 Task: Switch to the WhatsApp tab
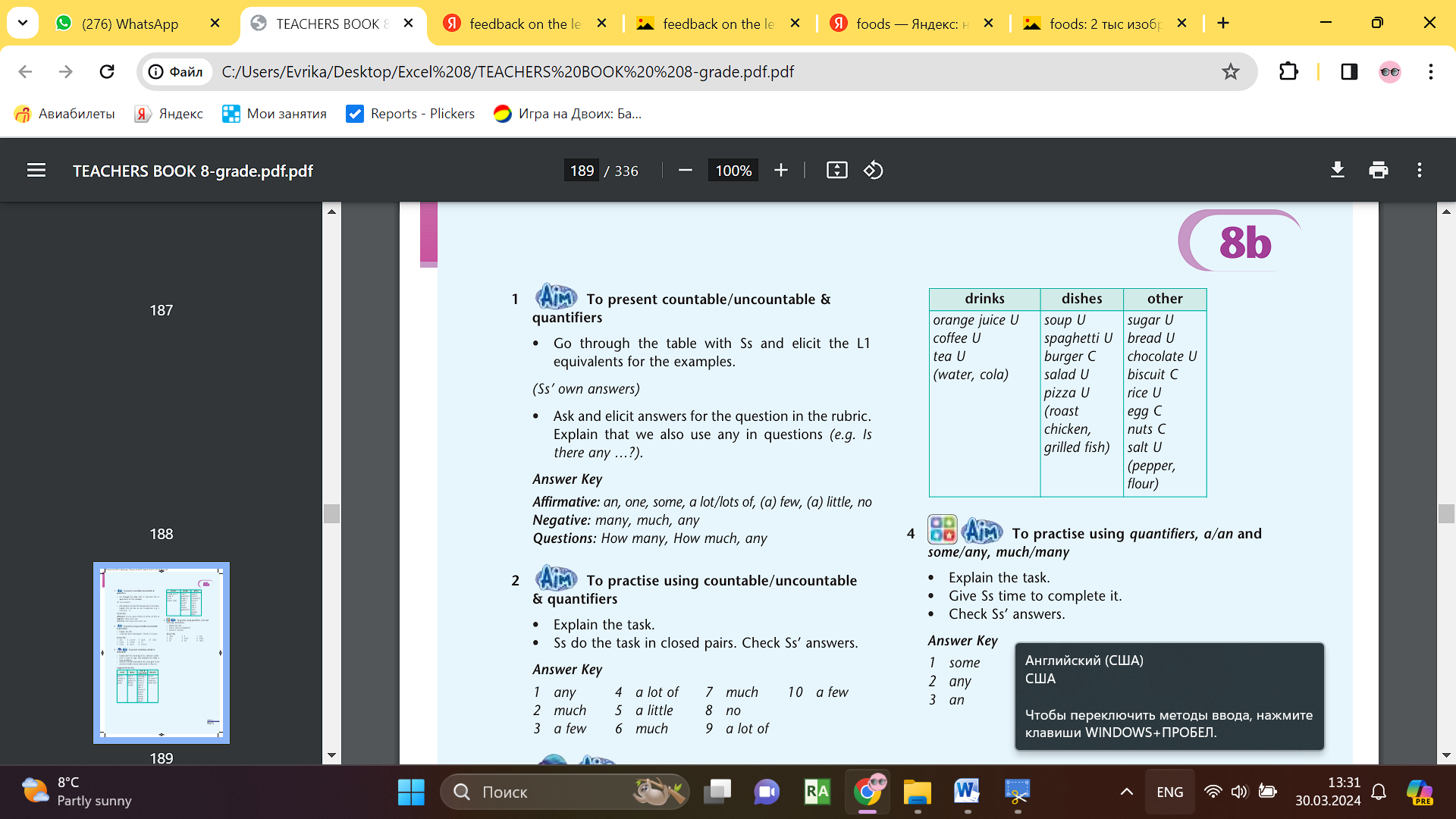tap(129, 24)
